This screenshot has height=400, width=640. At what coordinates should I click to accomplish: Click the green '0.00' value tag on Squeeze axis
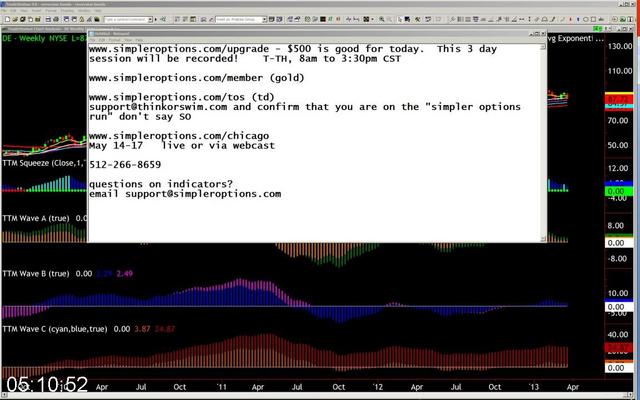coord(619,191)
